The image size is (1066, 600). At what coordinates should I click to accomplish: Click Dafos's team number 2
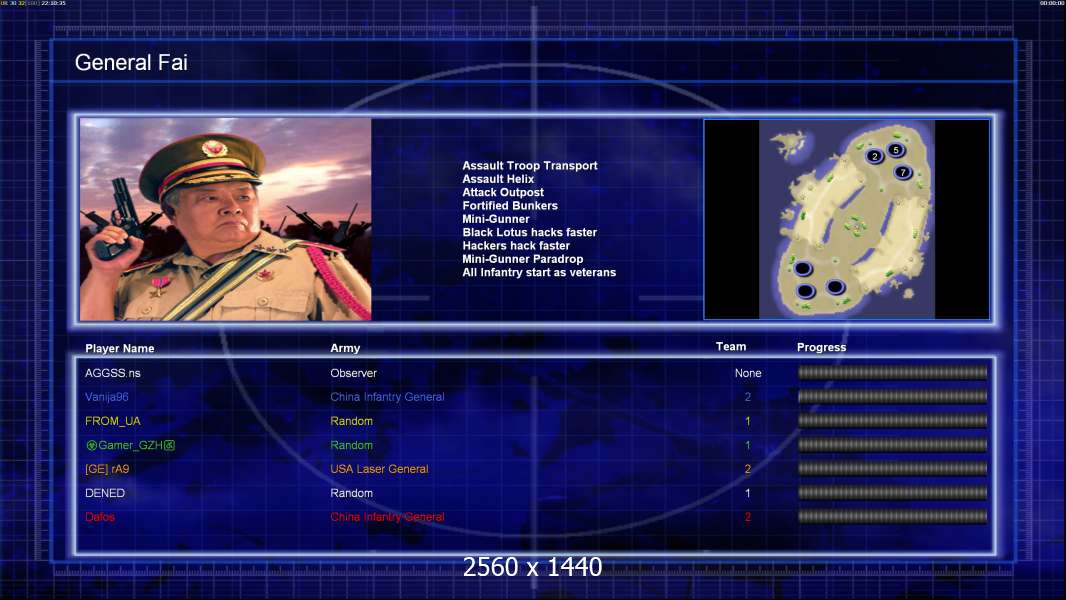coord(748,517)
